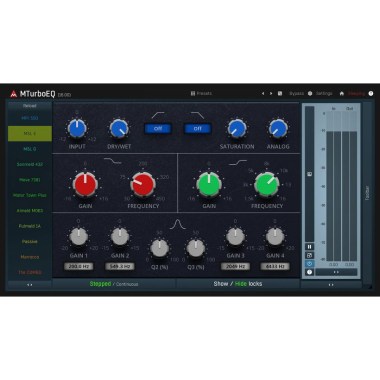Viewport: 380px width, 380px height.
Task: Click the bell curve icon
Action: tap(178, 224)
